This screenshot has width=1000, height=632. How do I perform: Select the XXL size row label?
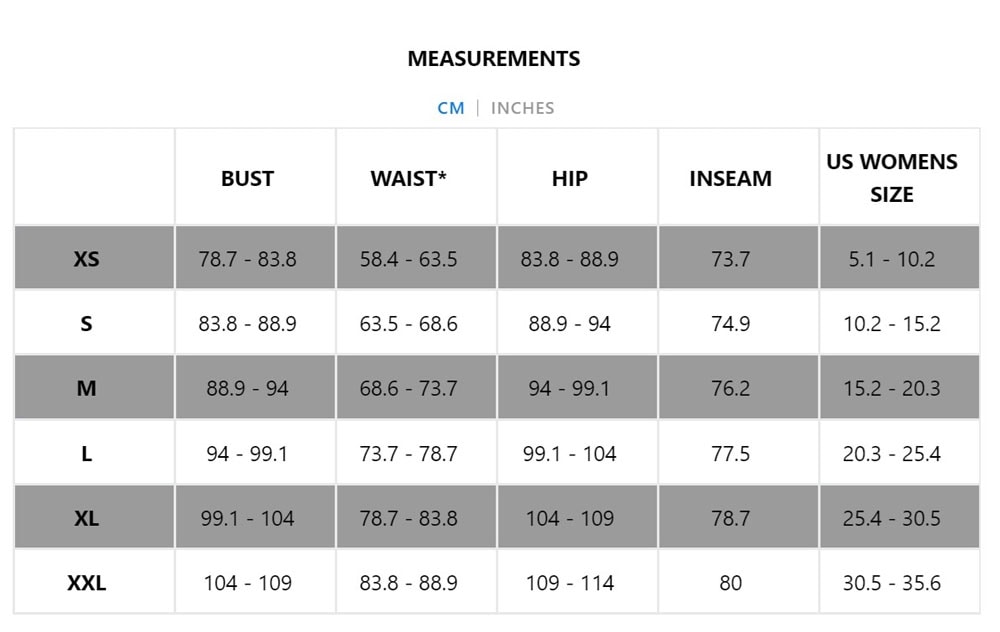click(x=87, y=583)
